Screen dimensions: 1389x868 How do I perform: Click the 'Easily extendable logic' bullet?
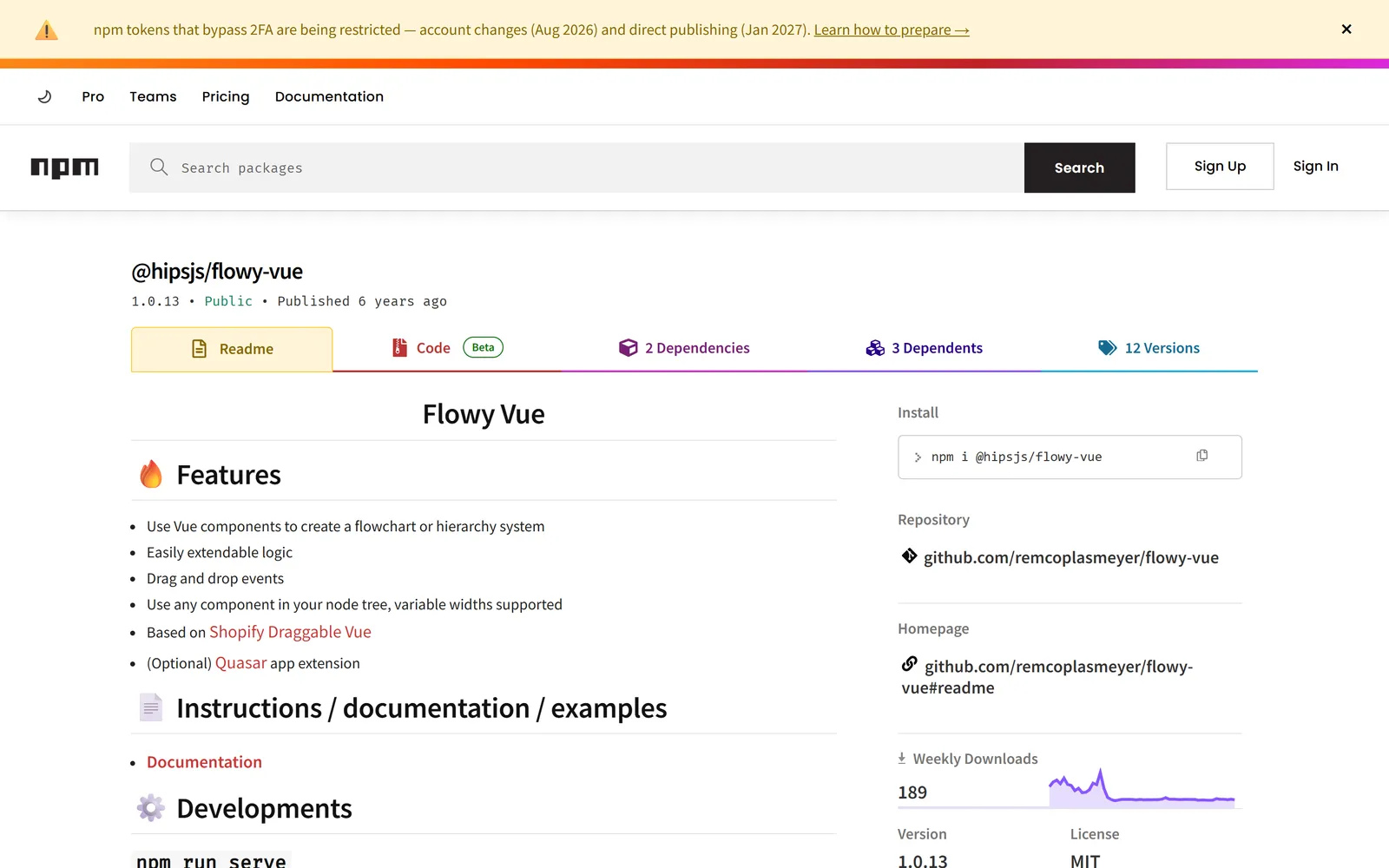220,553
